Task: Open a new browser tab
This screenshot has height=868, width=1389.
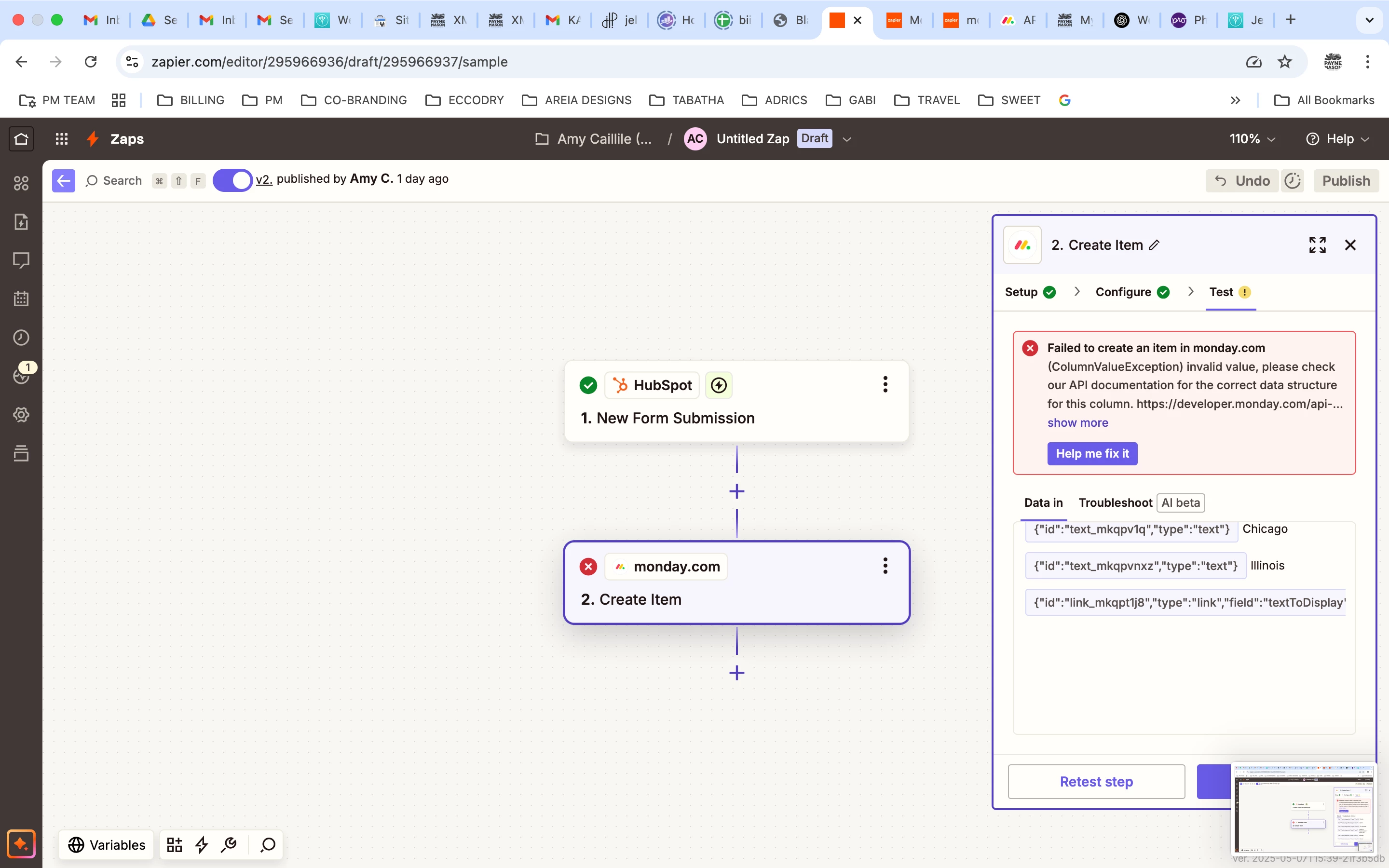Action: (1290, 20)
